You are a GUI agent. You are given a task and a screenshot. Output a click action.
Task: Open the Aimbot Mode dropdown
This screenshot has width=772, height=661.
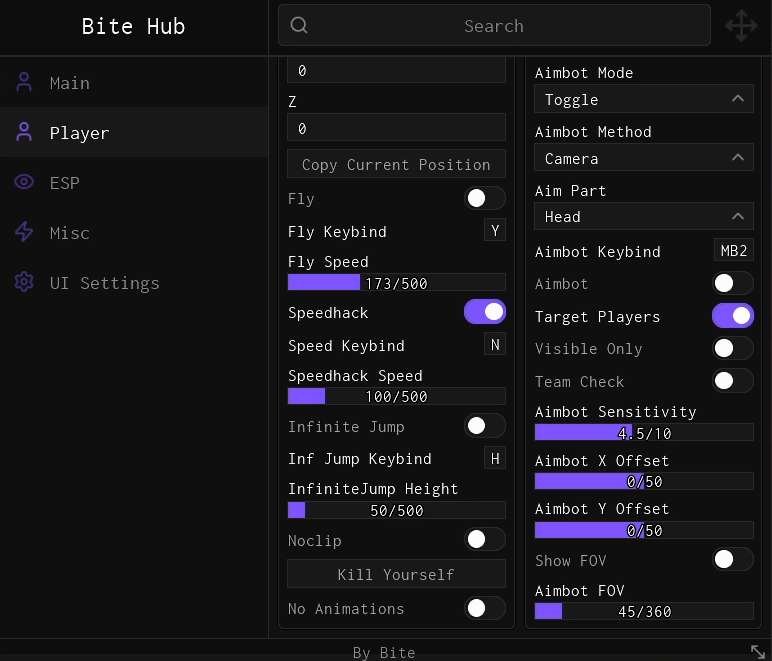pyautogui.click(x=643, y=100)
